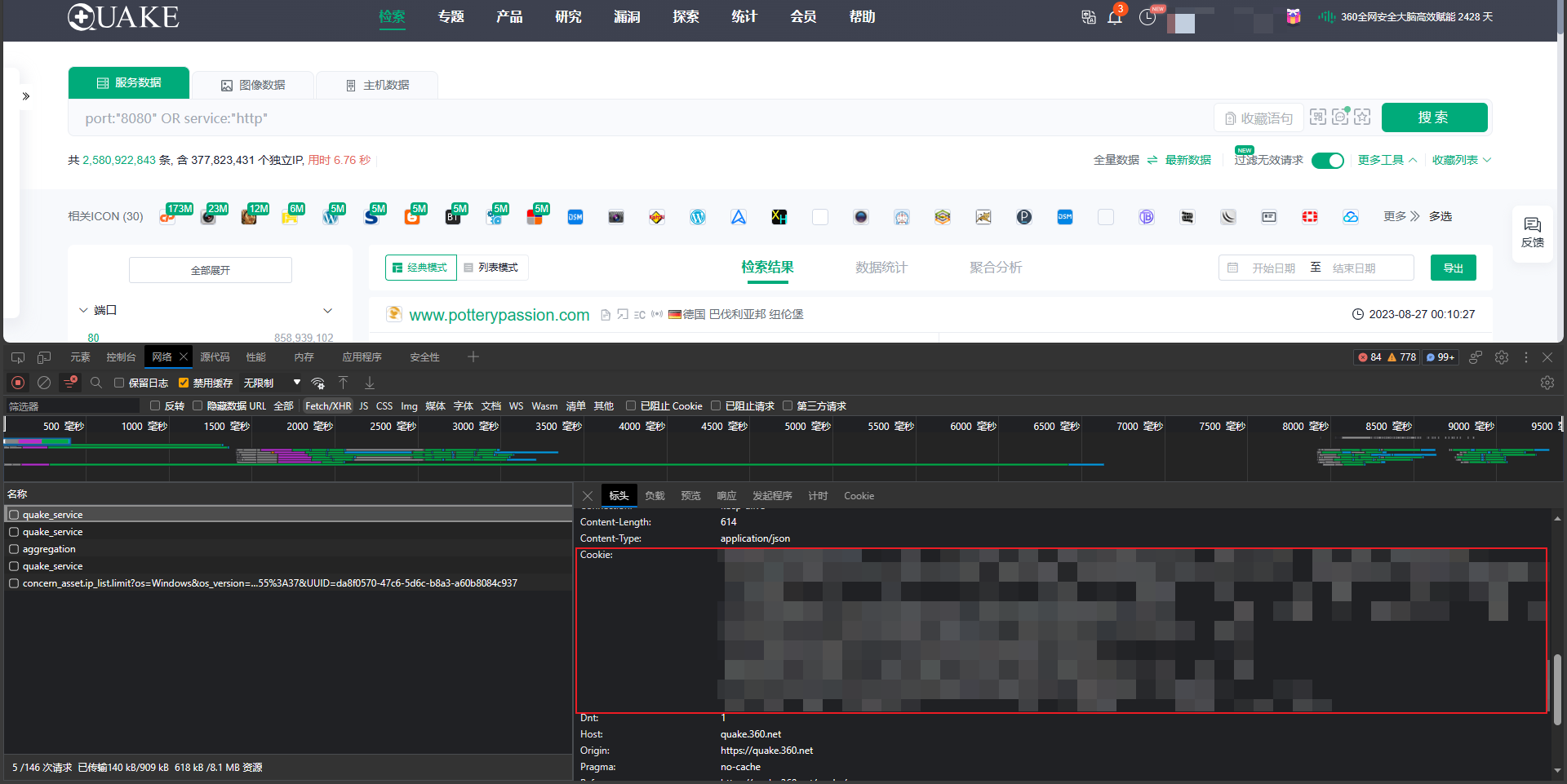
Task: Select the Fetch/XHR filter type
Action: click(328, 405)
